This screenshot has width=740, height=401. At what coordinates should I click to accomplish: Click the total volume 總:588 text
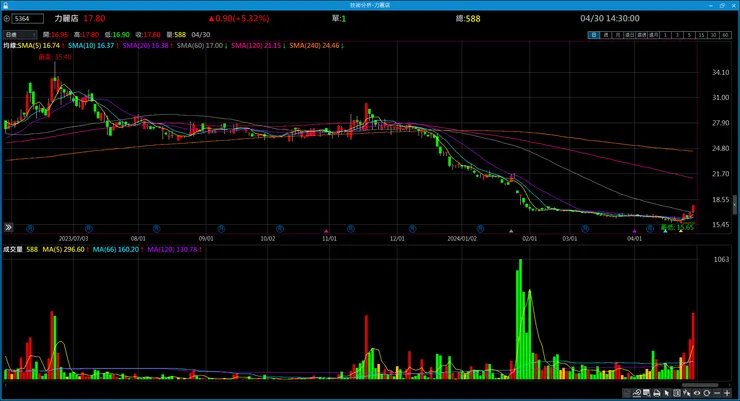click(468, 19)
